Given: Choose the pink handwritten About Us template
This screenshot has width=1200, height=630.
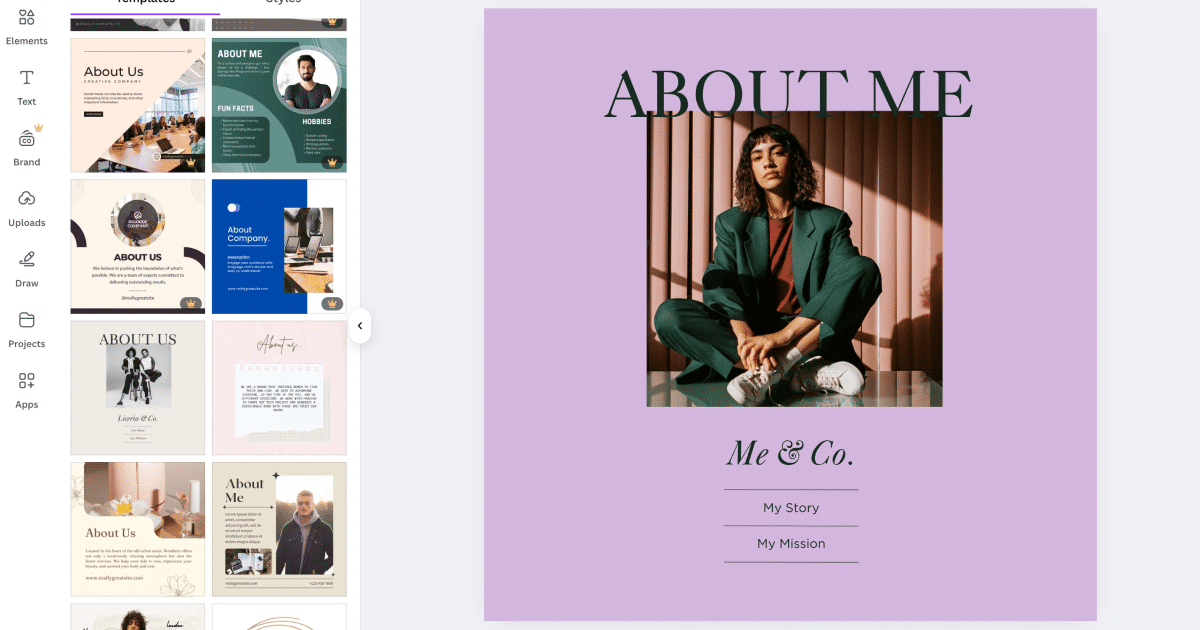Looking at the screenshot, I should click(279, 388).
